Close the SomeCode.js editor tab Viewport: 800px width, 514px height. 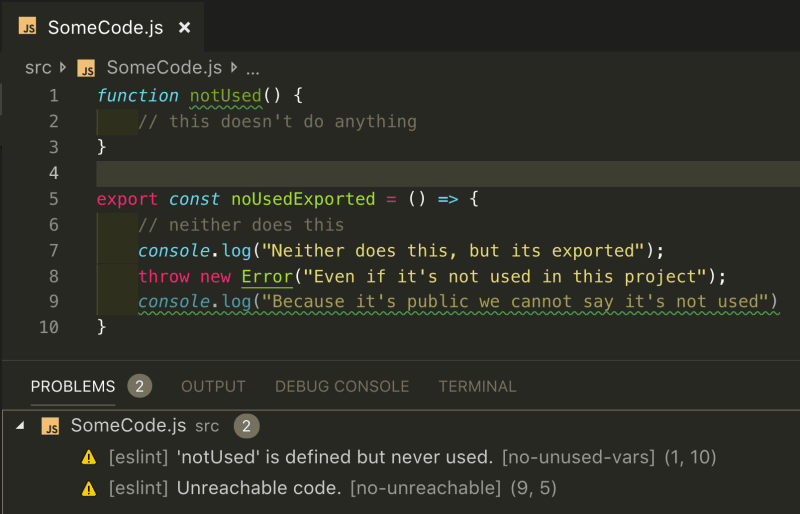185,28
